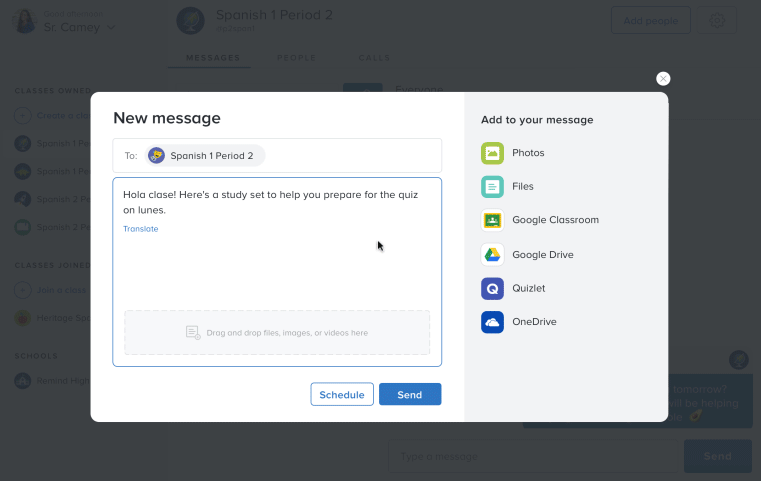Expand the Sr. Carney account dropdown
761x481 pixels.
(111, 28)
